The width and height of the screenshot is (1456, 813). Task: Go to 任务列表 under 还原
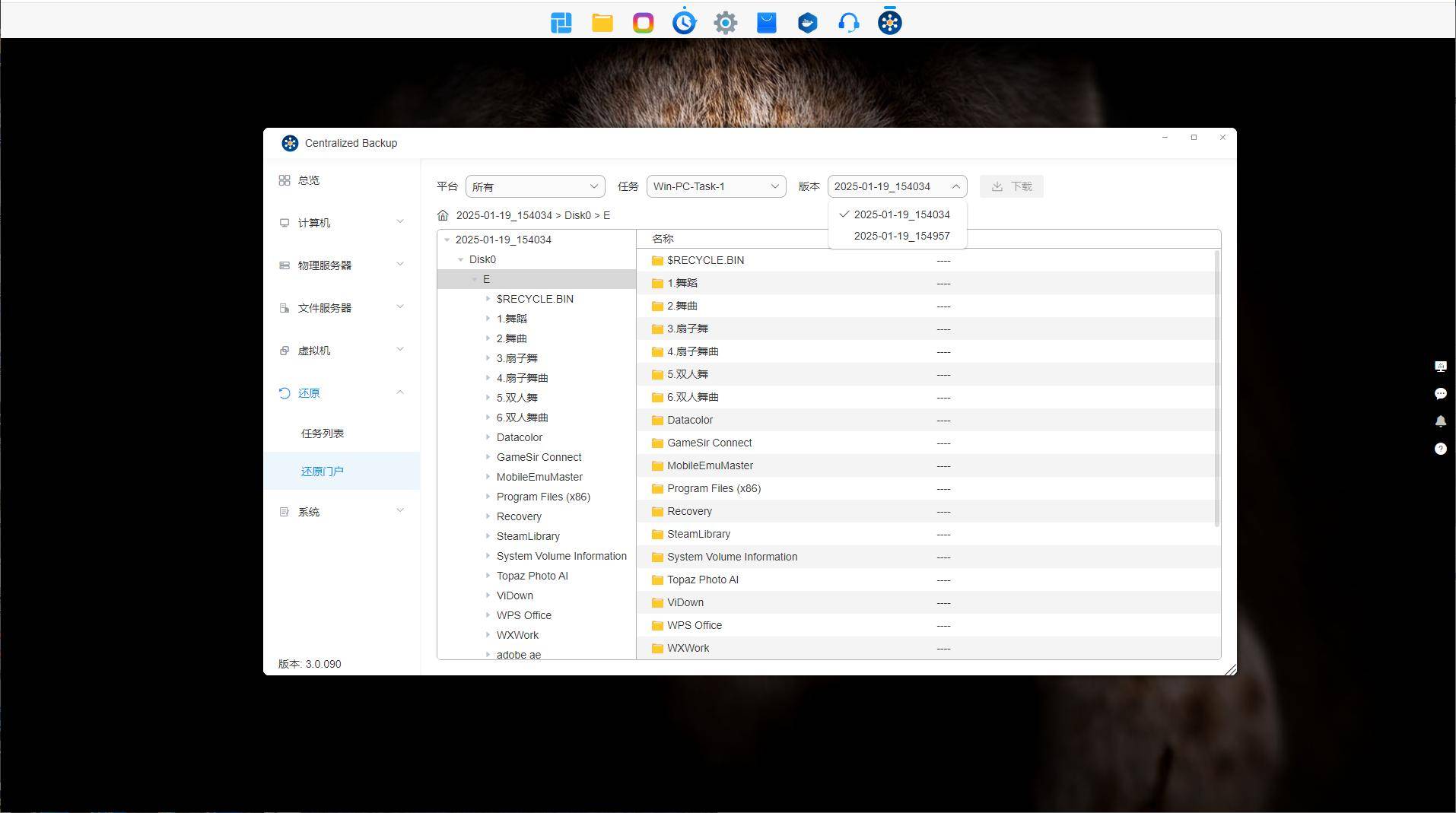point(323,433)
